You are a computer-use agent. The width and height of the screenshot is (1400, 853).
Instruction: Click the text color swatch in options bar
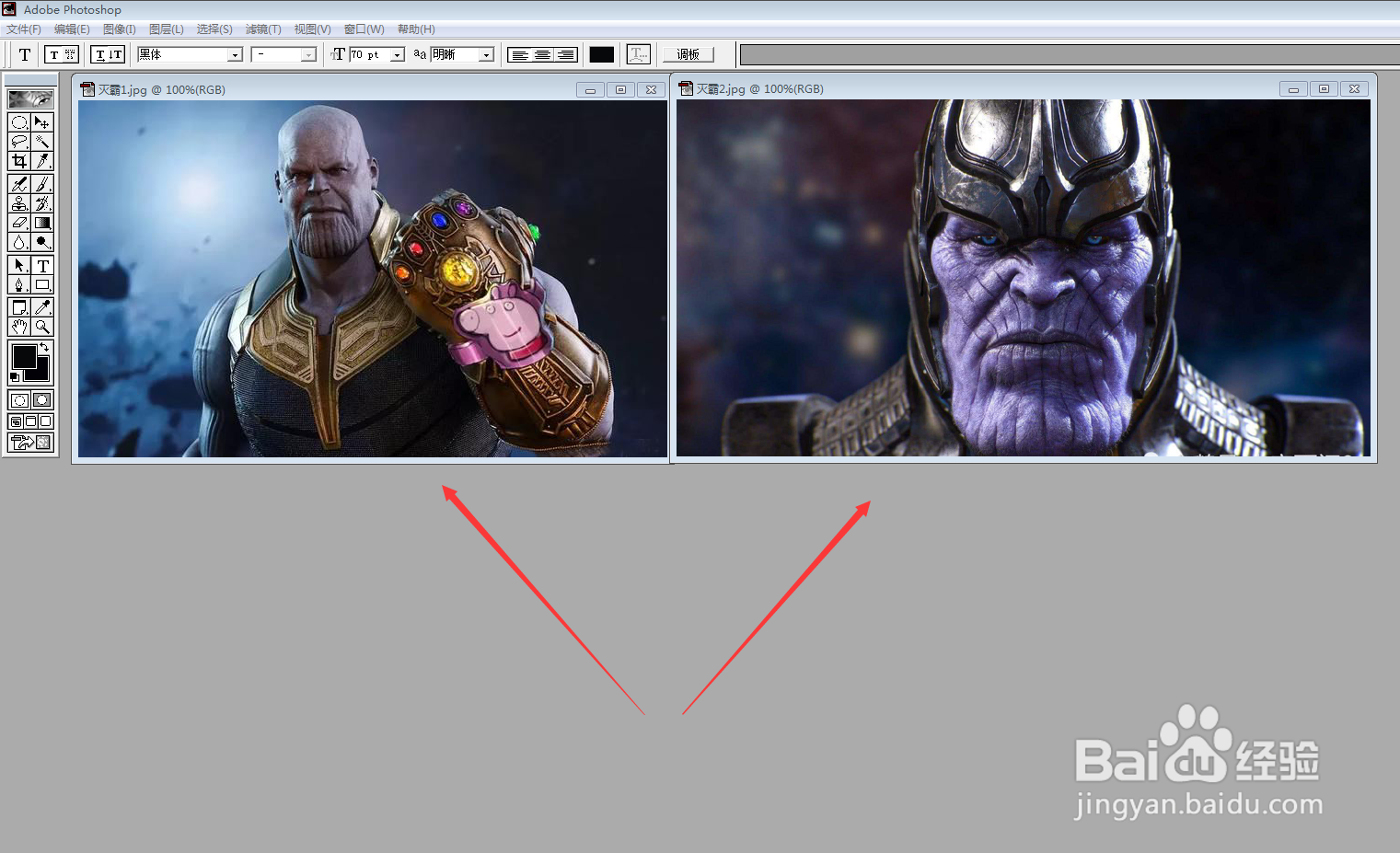602,54
